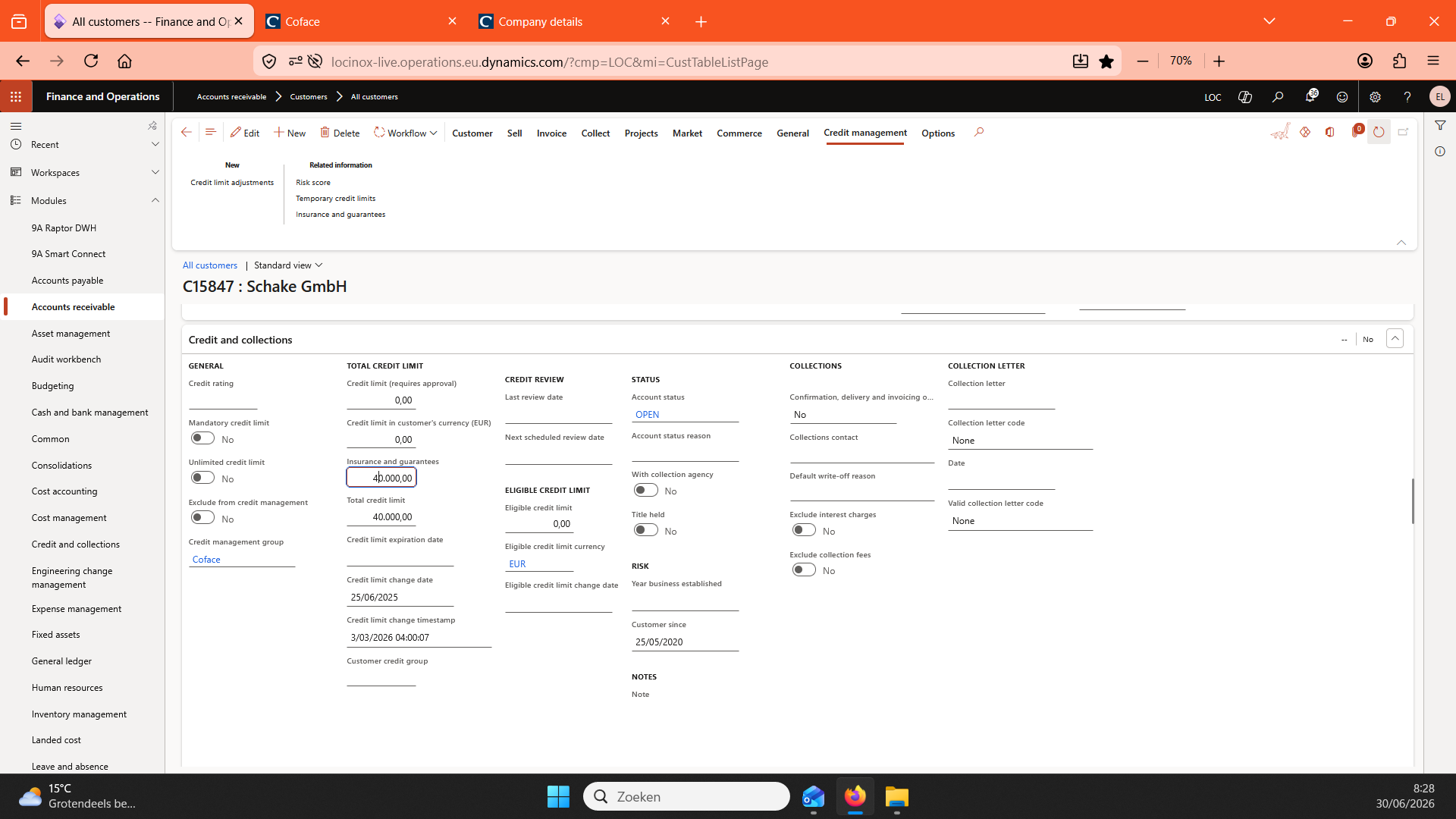
Task: Expand the Workflow dropdown
Action: [x=406, y=133]
